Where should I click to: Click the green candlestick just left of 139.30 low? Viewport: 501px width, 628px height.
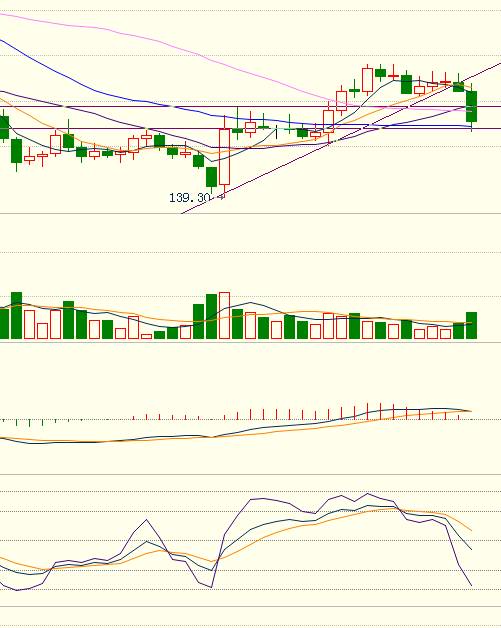(x=211, y=177)
